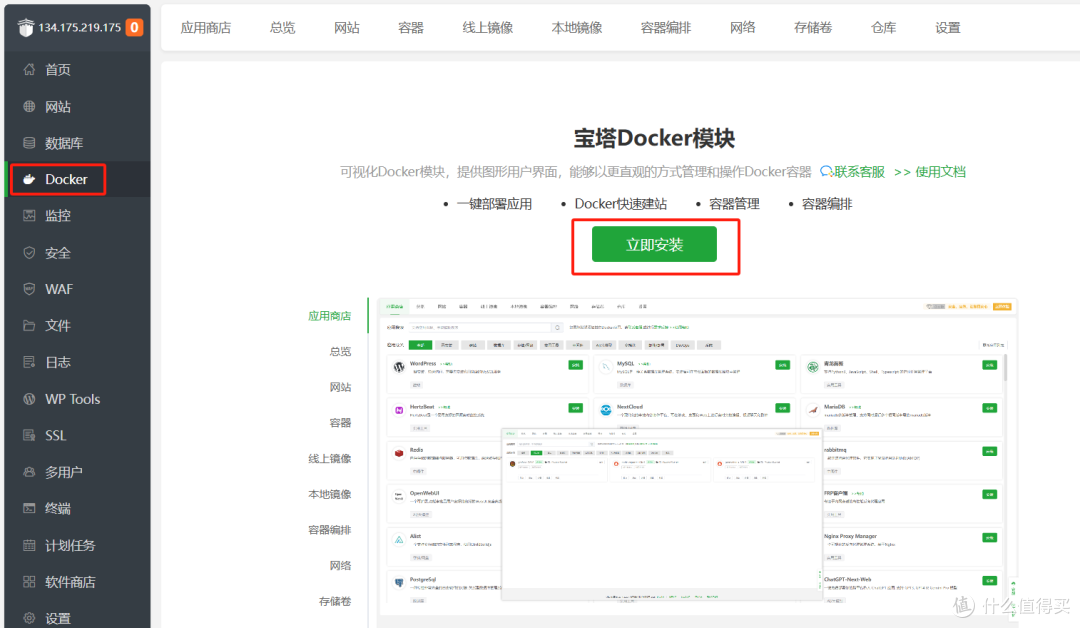Click the users icon beside 多用户
1080x628 pixels.
click(x=29, y=472)
